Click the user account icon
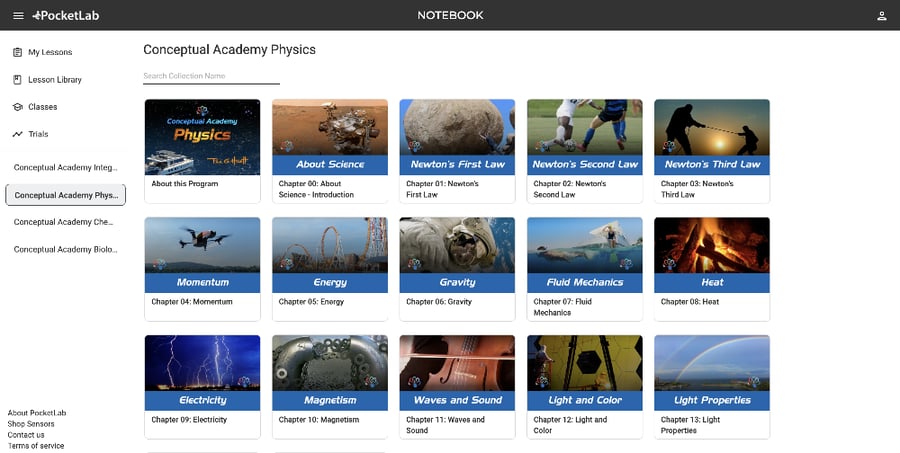Viewport: 900px width, 453px height. click(x=882, y=16)
